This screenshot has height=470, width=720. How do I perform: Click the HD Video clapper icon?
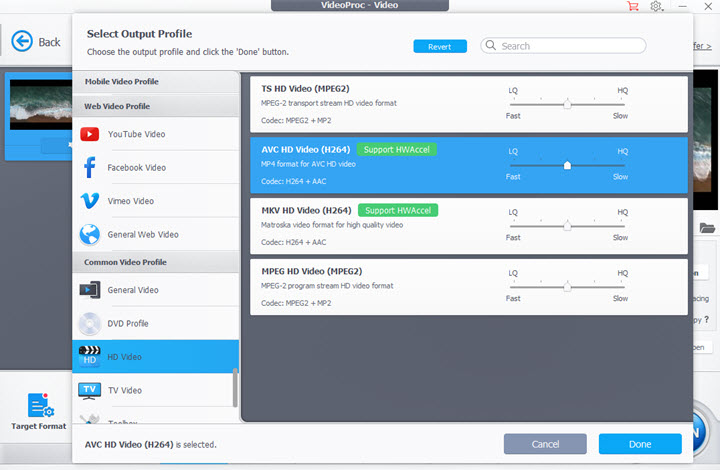pos(90,356)
